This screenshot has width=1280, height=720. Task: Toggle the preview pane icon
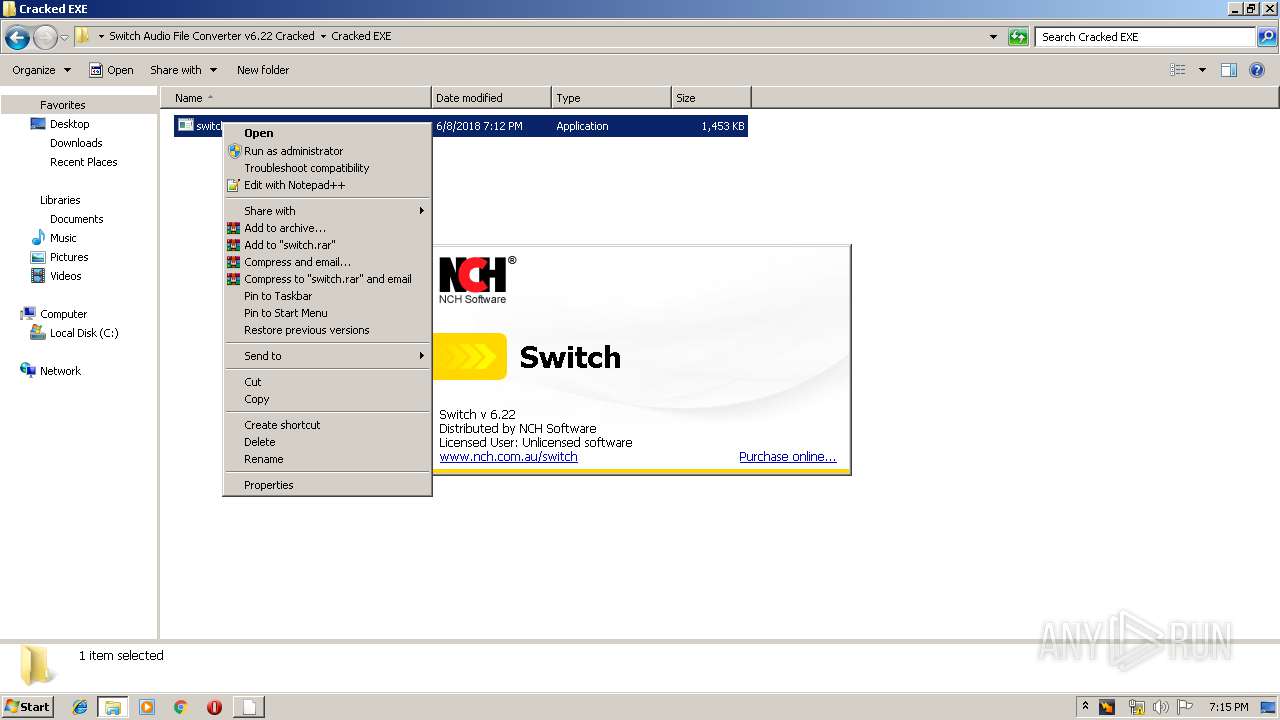coord(1229,70)
